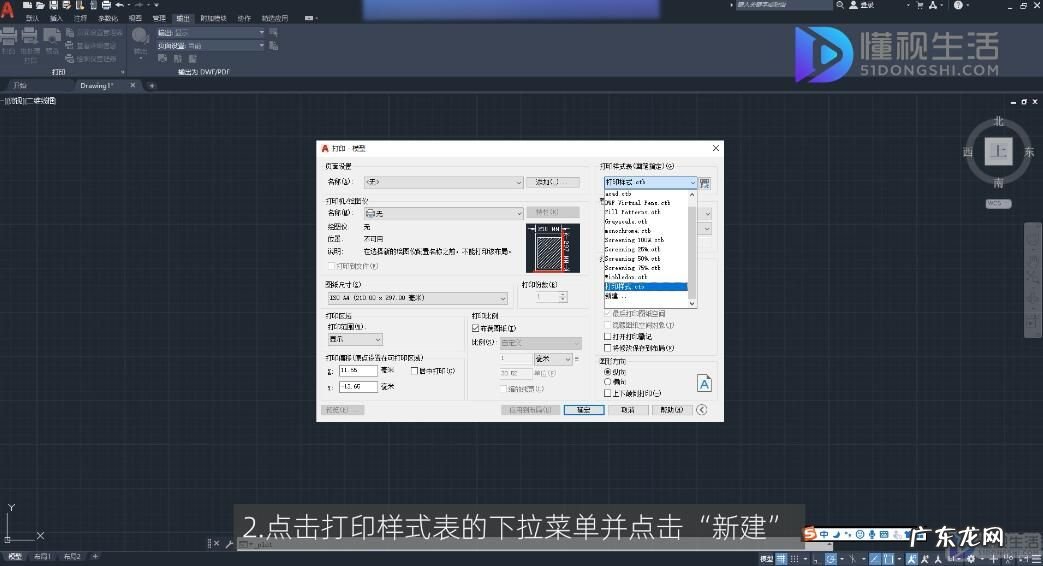Select "新建..." in the plot style list
The height and width of the screenshot is (566, 1043).
coord(617,296)
